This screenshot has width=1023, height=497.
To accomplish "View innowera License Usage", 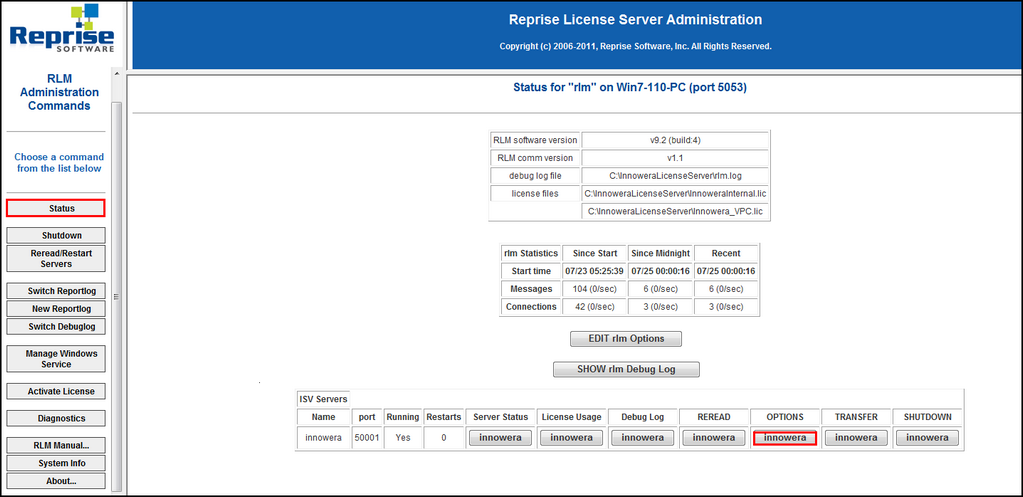I will tap(571, 438).
